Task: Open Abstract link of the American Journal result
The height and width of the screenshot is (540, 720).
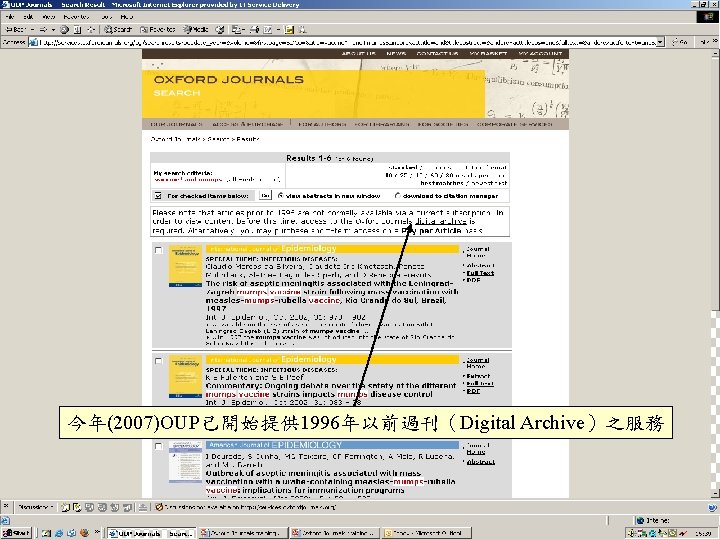Action: (x=480, y=462)
